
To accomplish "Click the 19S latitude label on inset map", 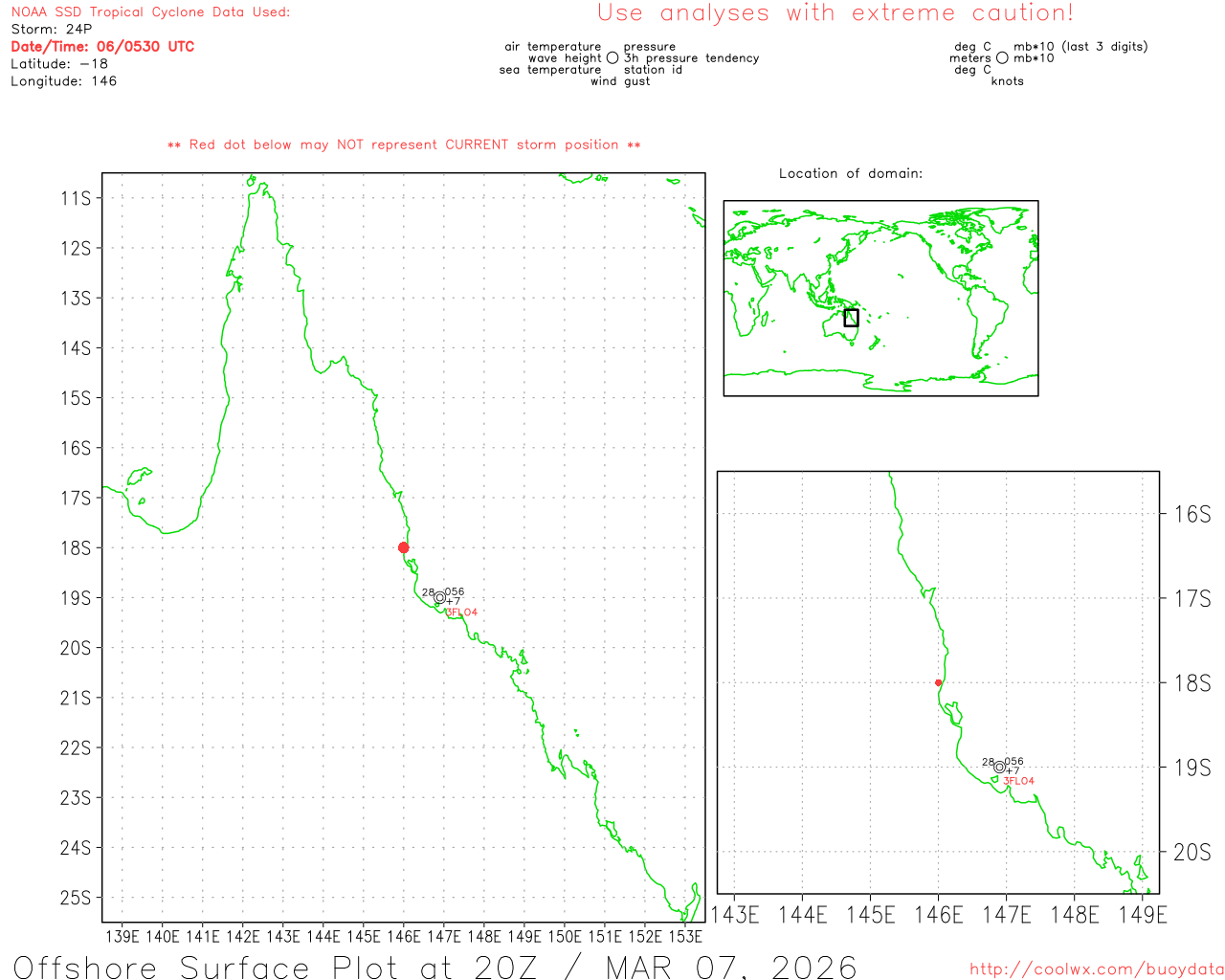I will click(x=1192, y=768).
